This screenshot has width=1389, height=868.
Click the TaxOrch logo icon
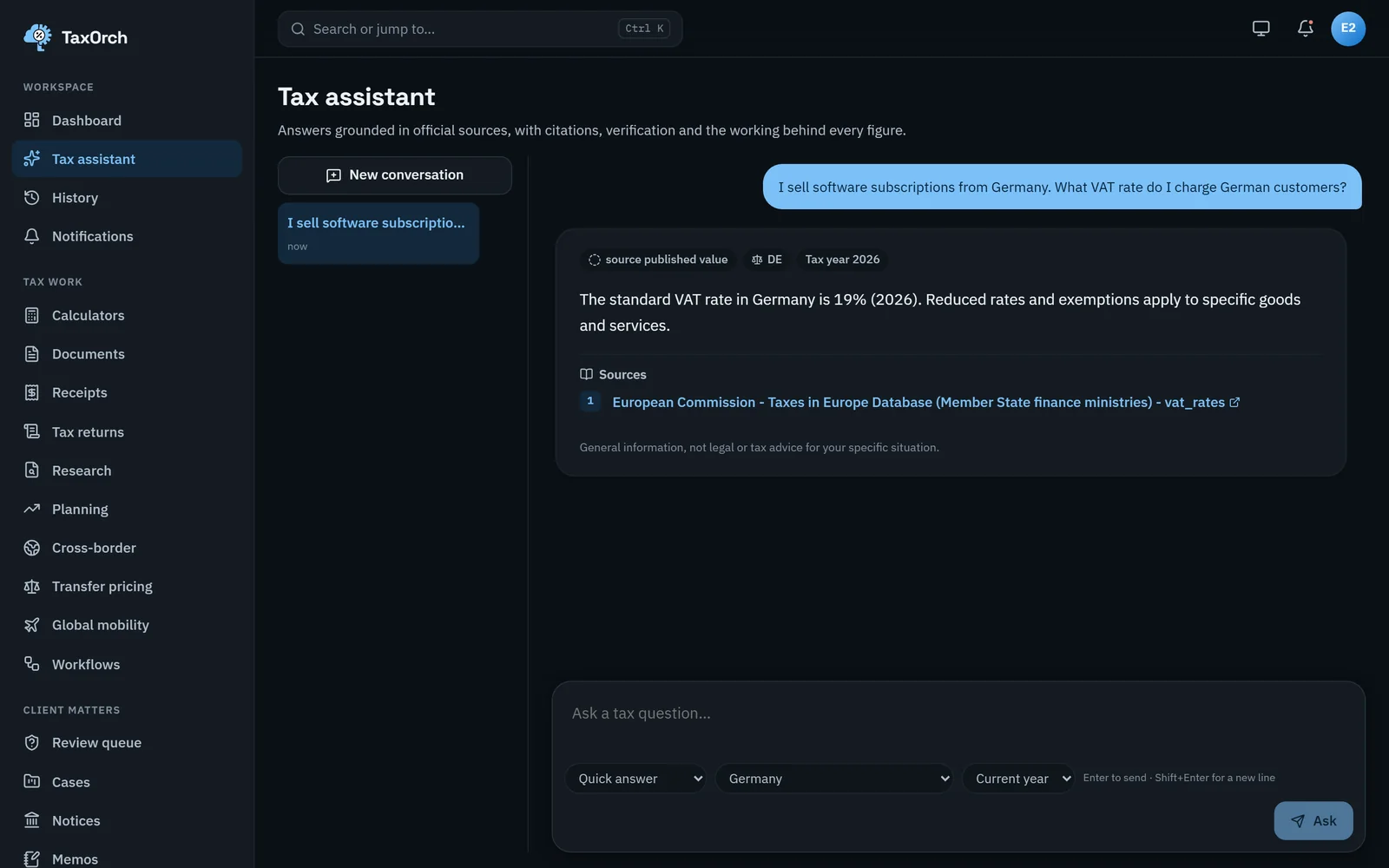[x=37, y=36]
